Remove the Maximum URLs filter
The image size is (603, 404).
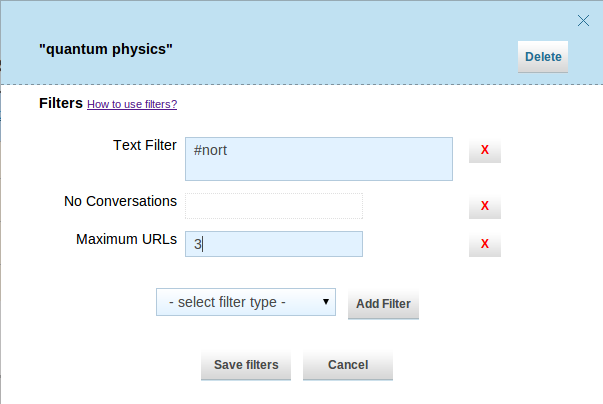[x=485, y=244]
